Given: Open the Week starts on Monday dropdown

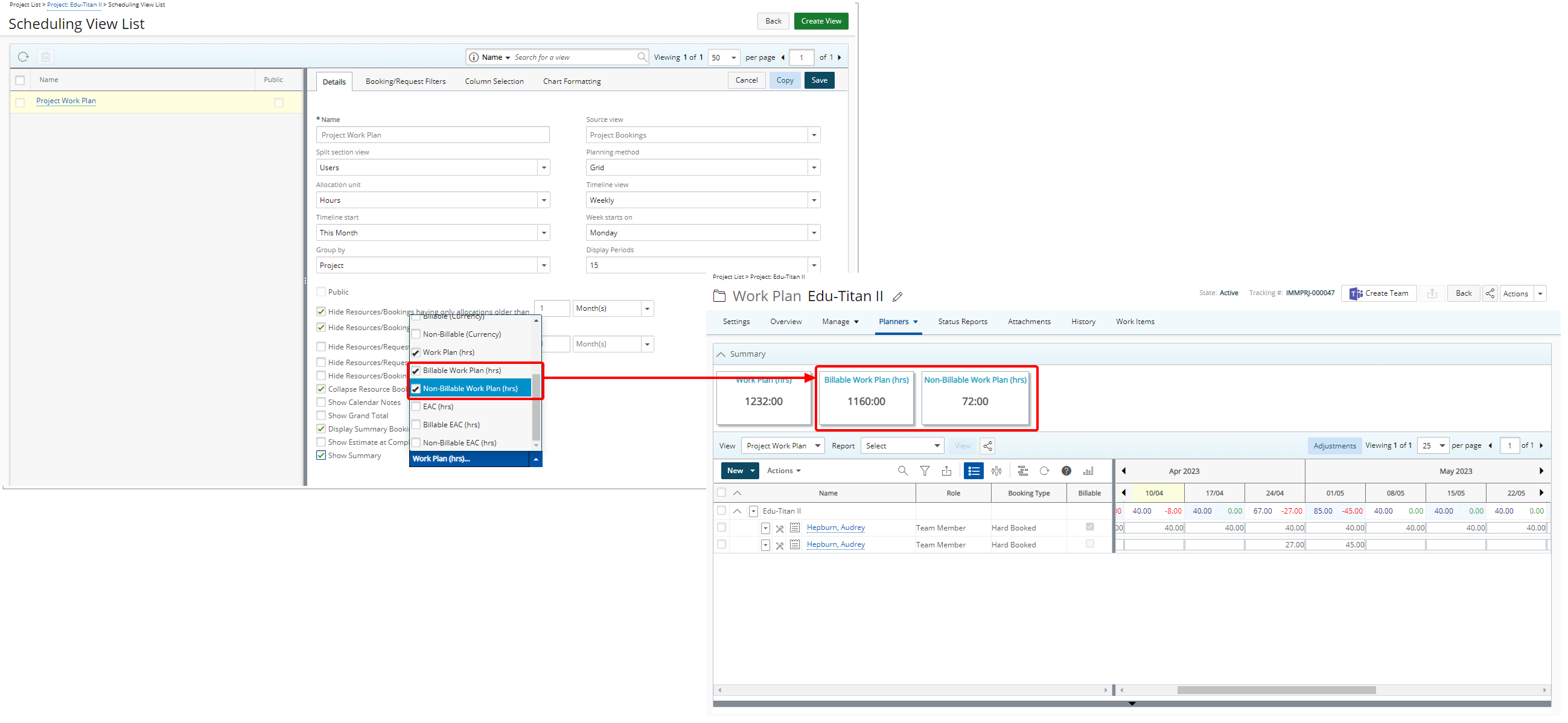Looking at the screenshot, I should [x=813, y=232].
